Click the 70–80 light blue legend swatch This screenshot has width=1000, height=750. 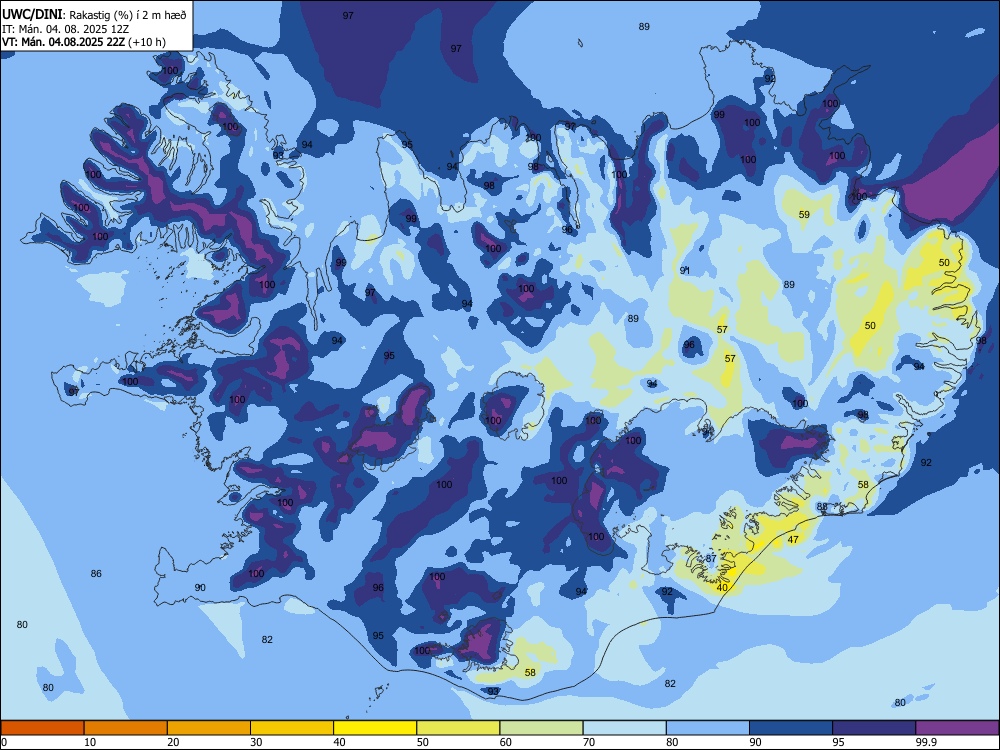point(624,728)
